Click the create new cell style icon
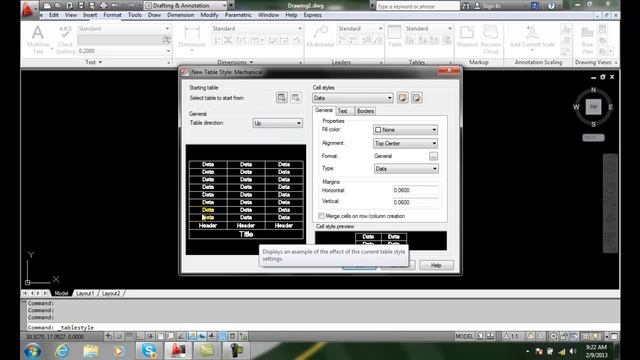Viewport: 640px width, 360px height. 402,98
